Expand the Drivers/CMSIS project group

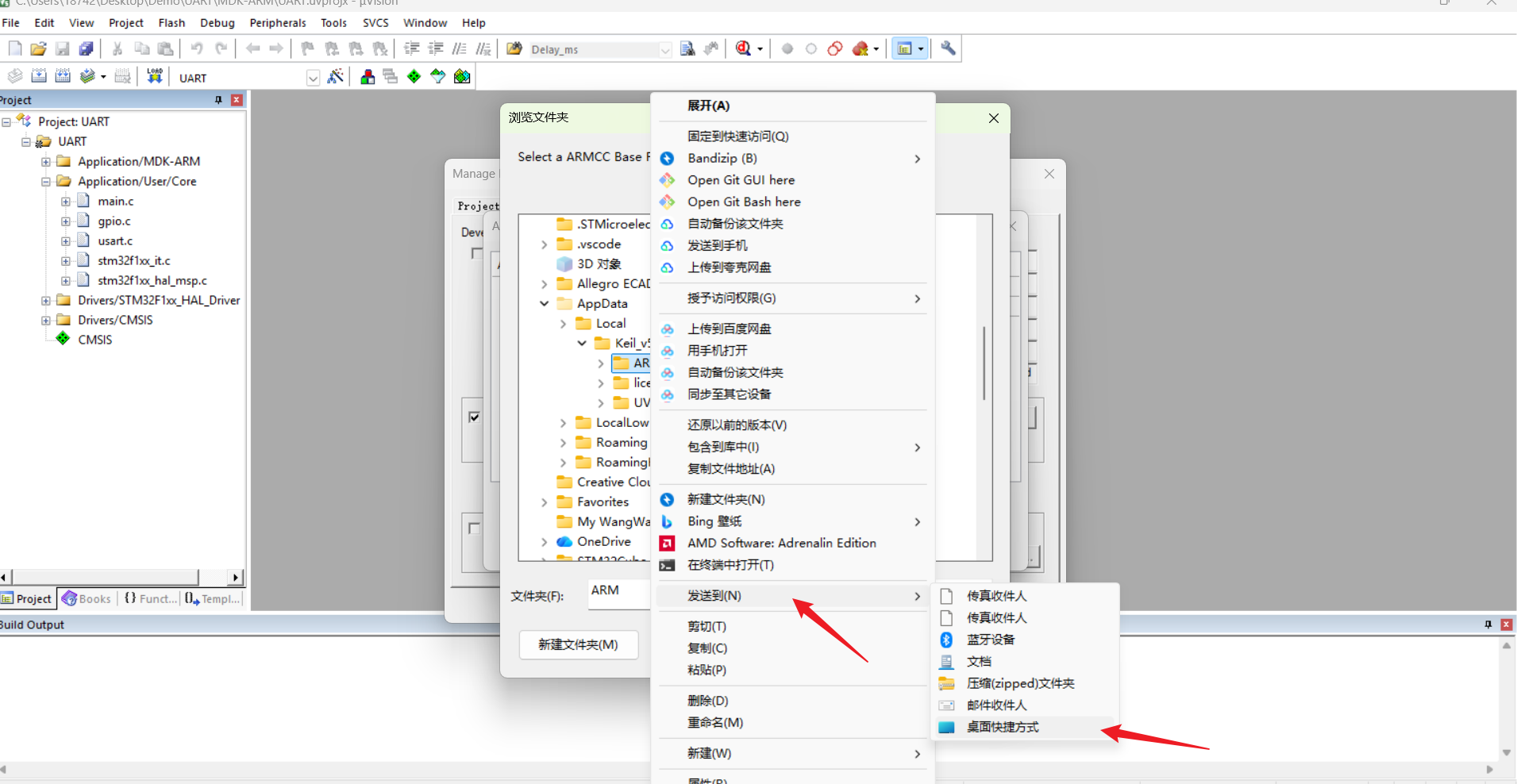pyautogui.click(x=46, y=320)
